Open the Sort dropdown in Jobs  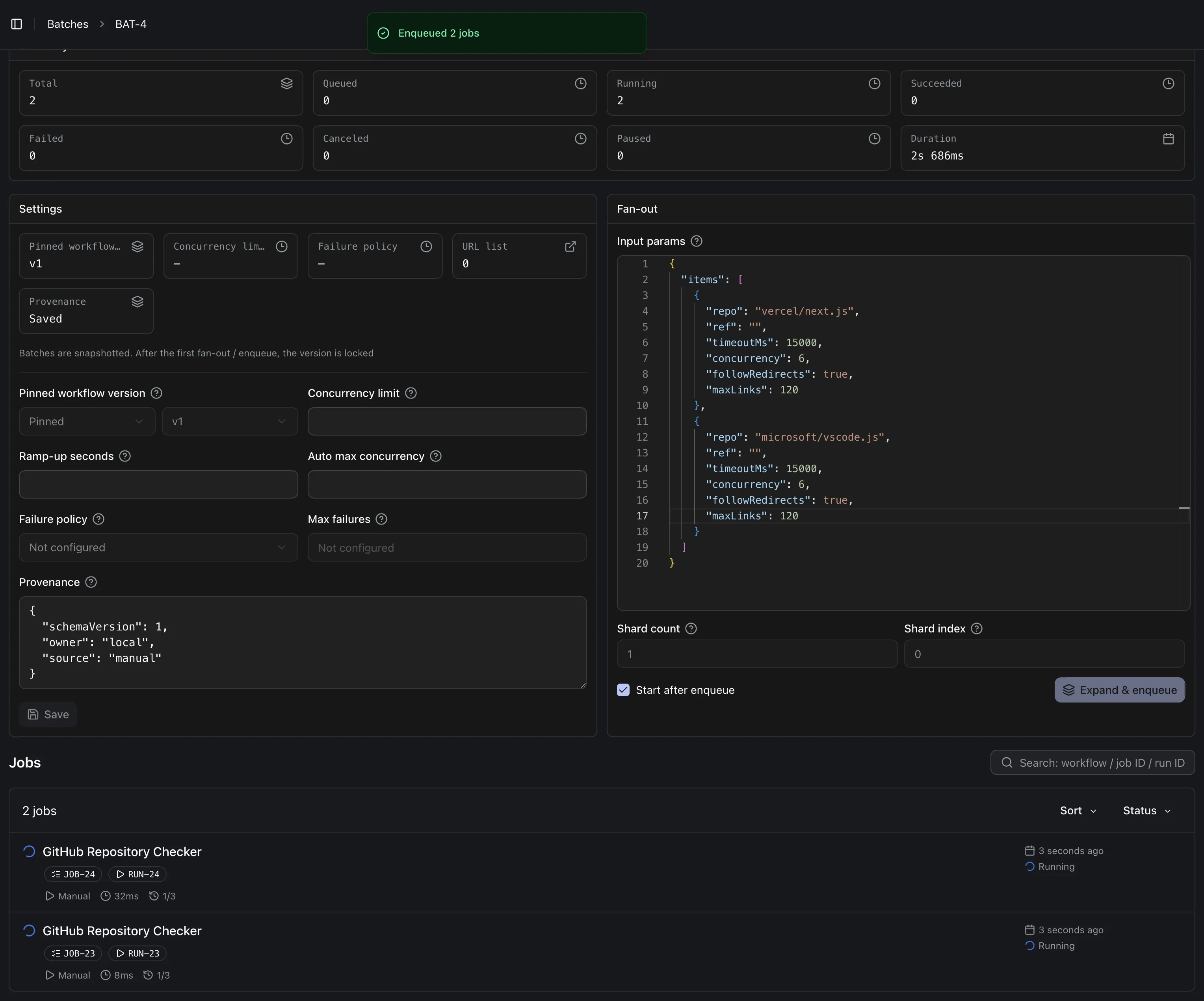pos(1078,811)
